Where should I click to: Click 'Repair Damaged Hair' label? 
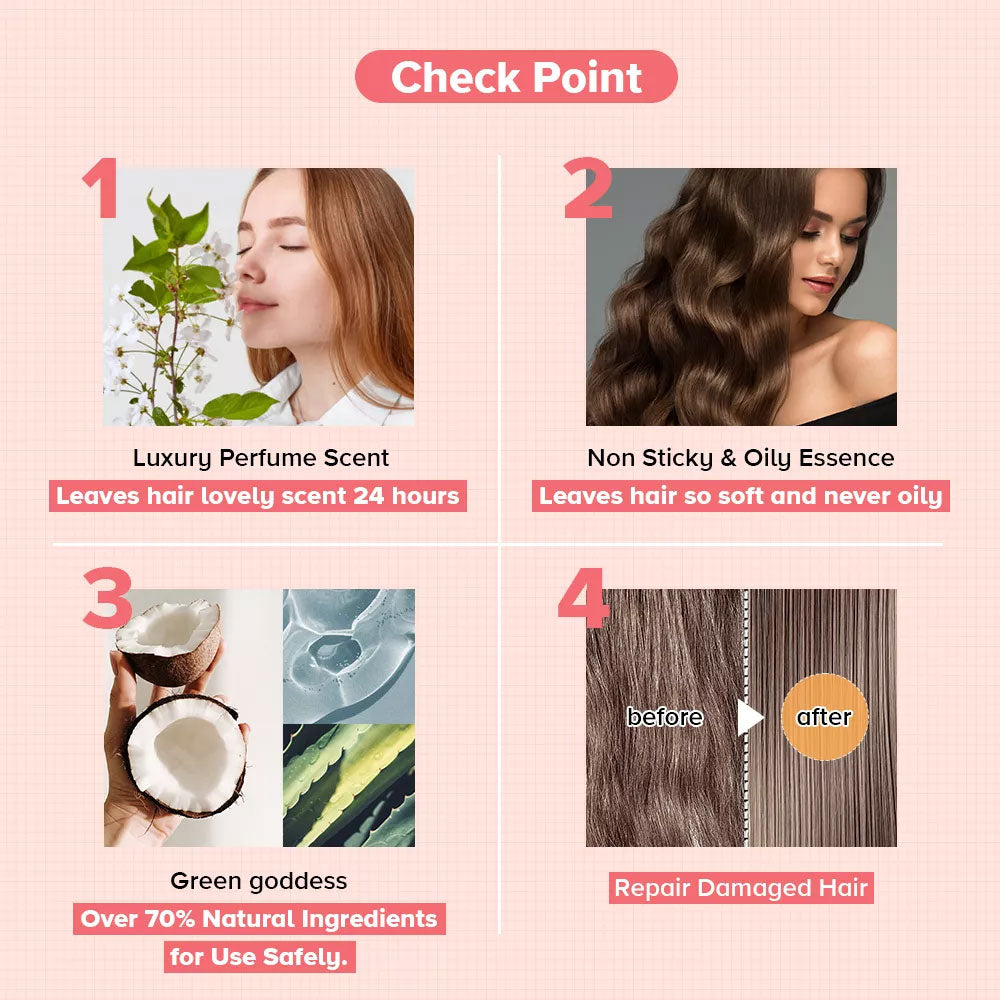(x=741, y=888)
